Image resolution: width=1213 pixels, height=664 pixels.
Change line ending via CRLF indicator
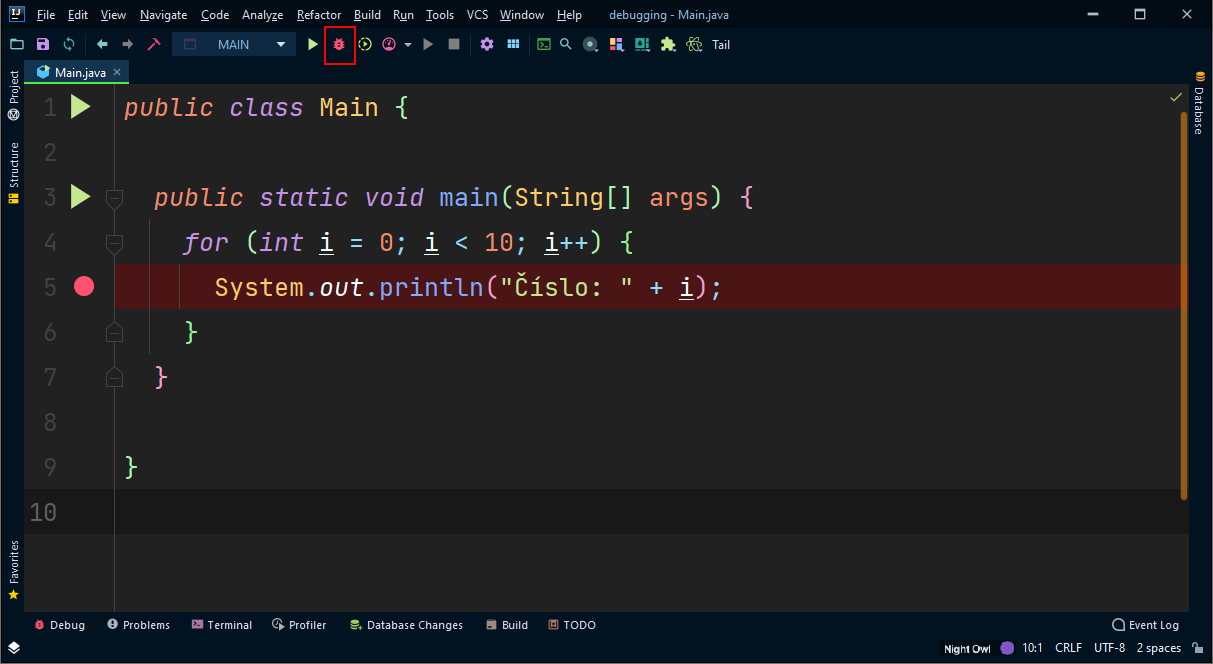pos(1068,648)
